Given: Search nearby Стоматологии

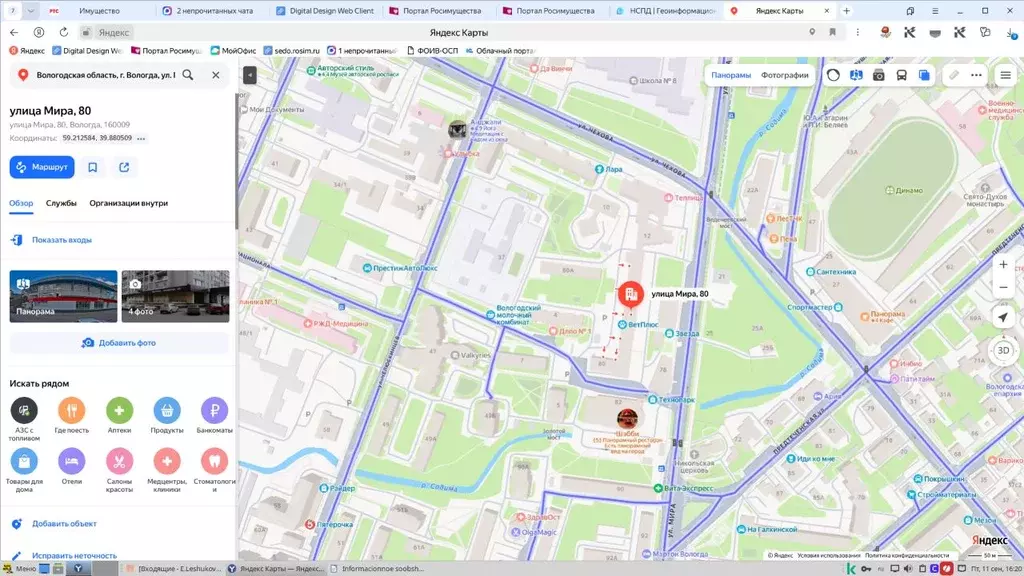Looking at the screenshot, I should [x=214, y=470].
